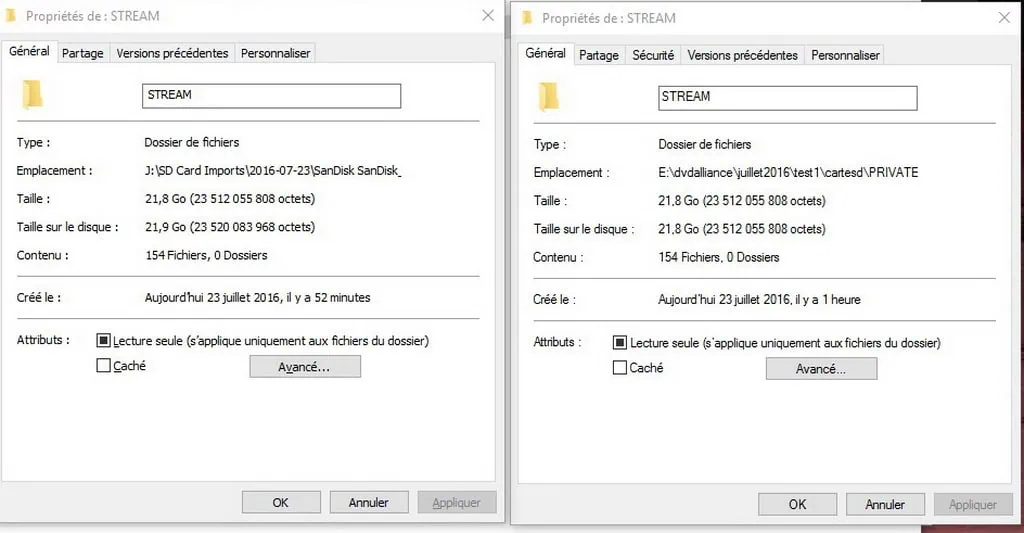Select the Sécurité tab in right dialog
This screenshot has height=533, width=1024.
coord(653,55)
